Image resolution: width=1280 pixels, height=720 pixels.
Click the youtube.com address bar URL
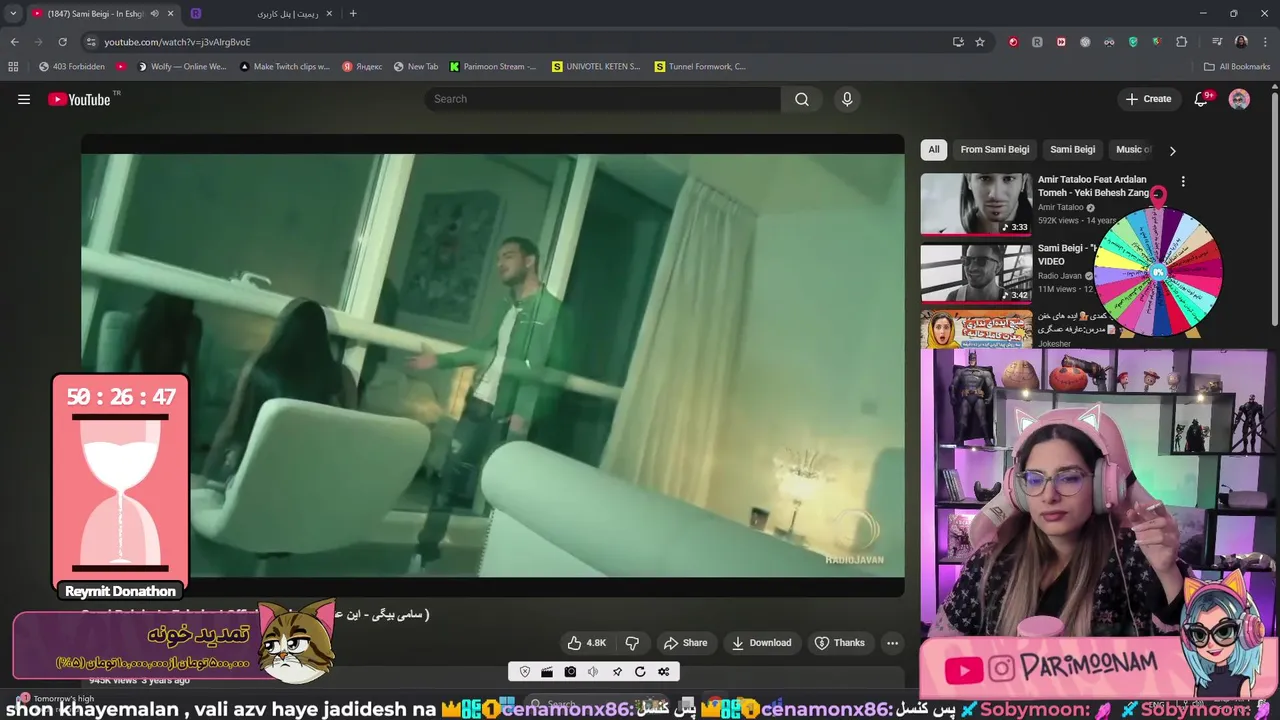[x=177, y=42]
